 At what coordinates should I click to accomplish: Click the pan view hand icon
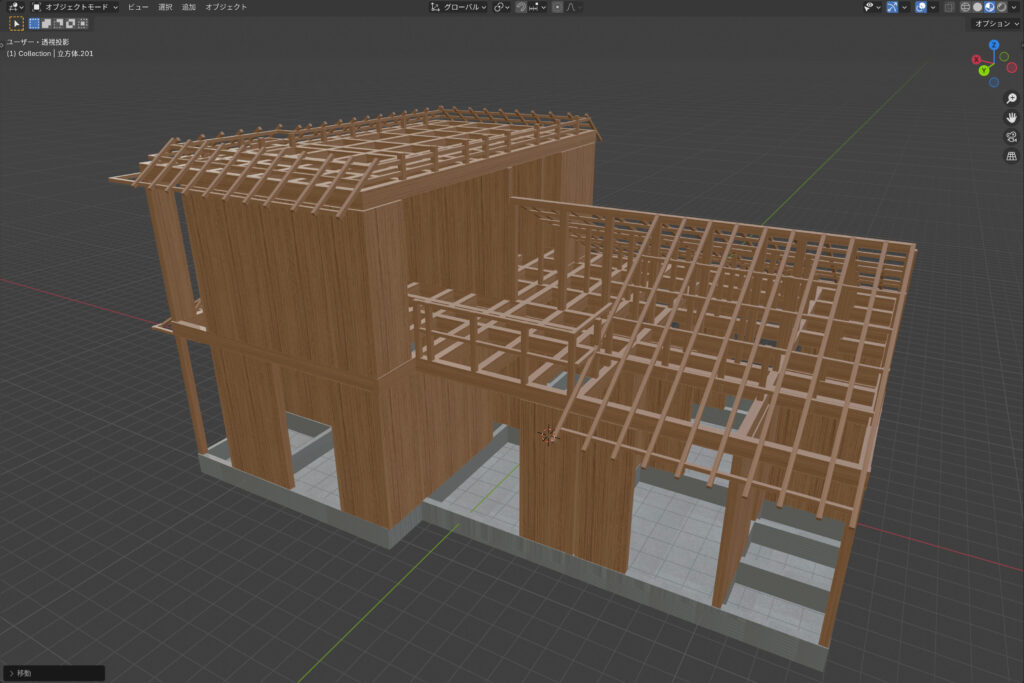click(1011, 117)
